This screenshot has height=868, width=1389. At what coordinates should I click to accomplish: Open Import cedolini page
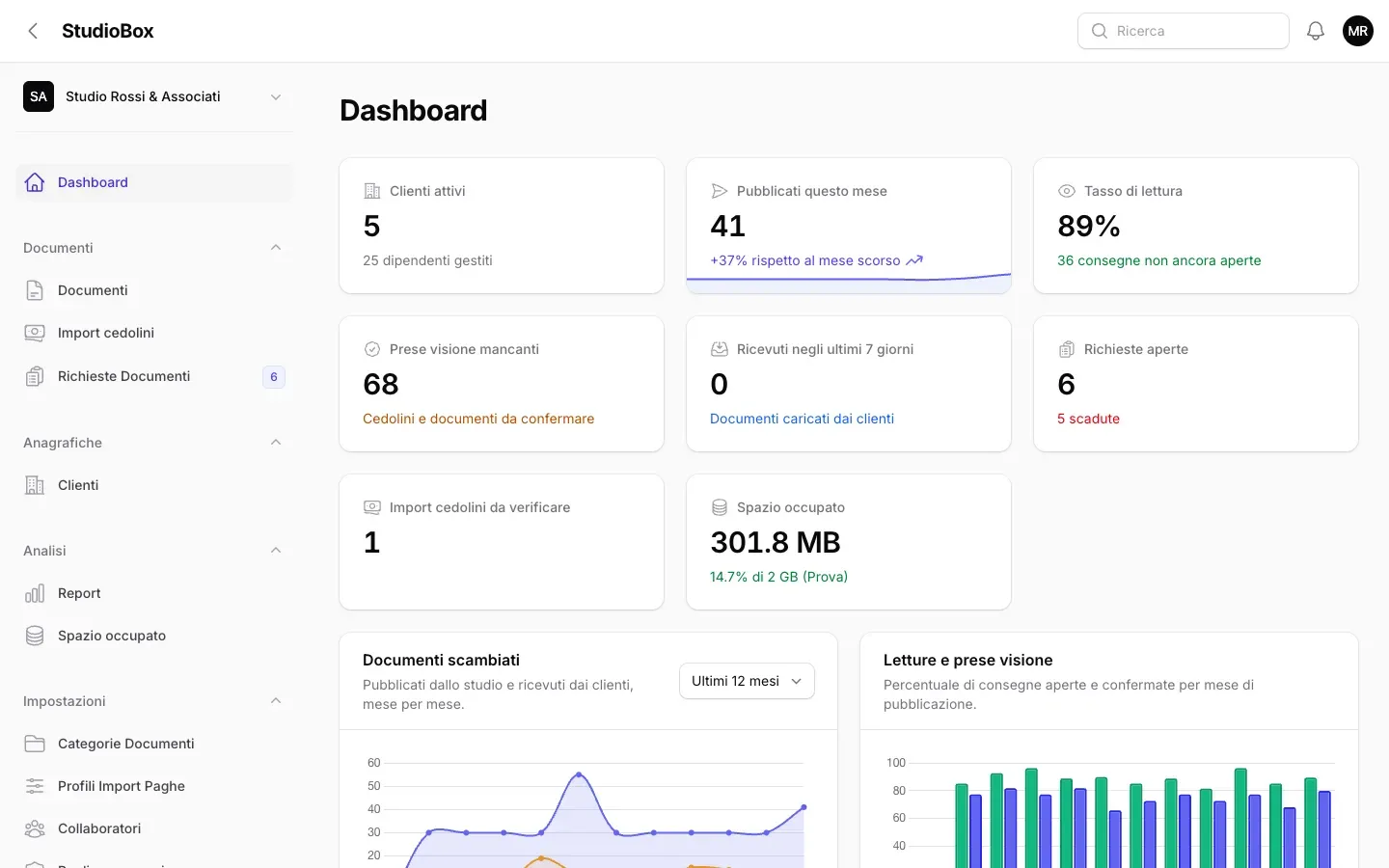154,333
